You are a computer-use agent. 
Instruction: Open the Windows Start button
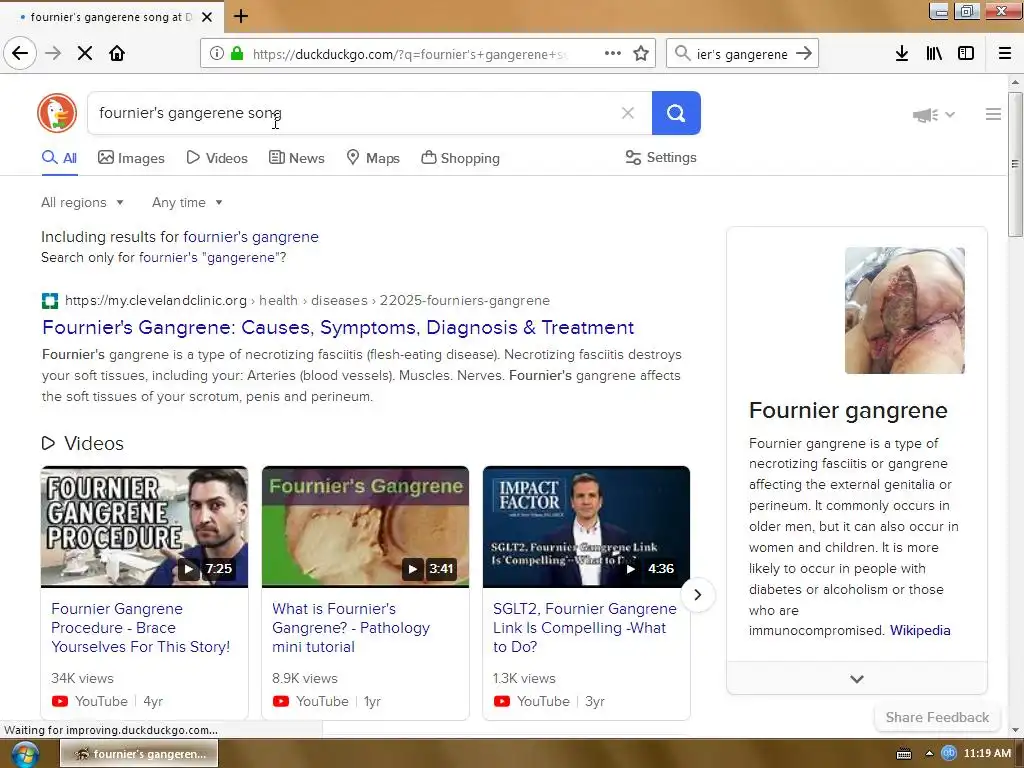coord(25,754)
